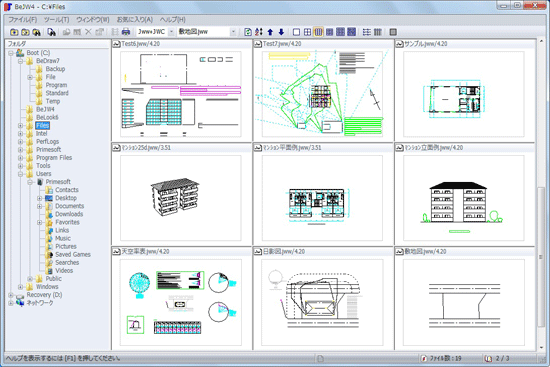
Task: Click the file search icon in the toolbar
Action: (x=52, y=32)
